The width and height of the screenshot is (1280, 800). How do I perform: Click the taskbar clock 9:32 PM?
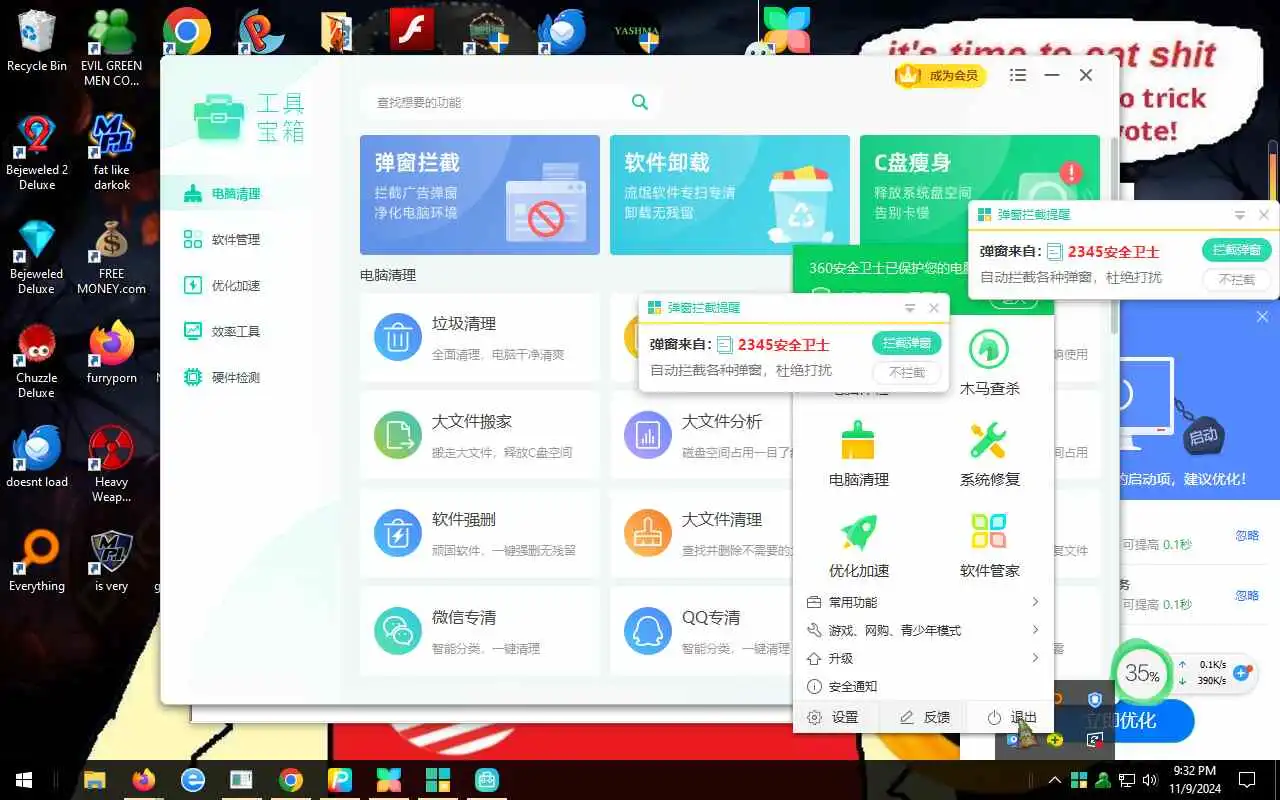pyautogui.click(x=1193, y=780)
